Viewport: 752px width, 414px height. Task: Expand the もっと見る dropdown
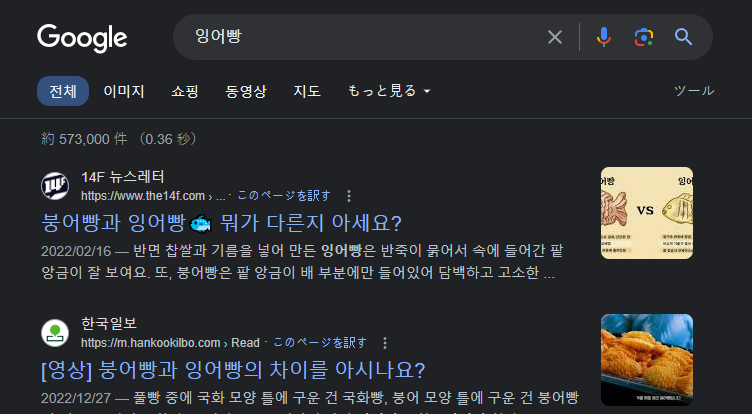(389, 91)
